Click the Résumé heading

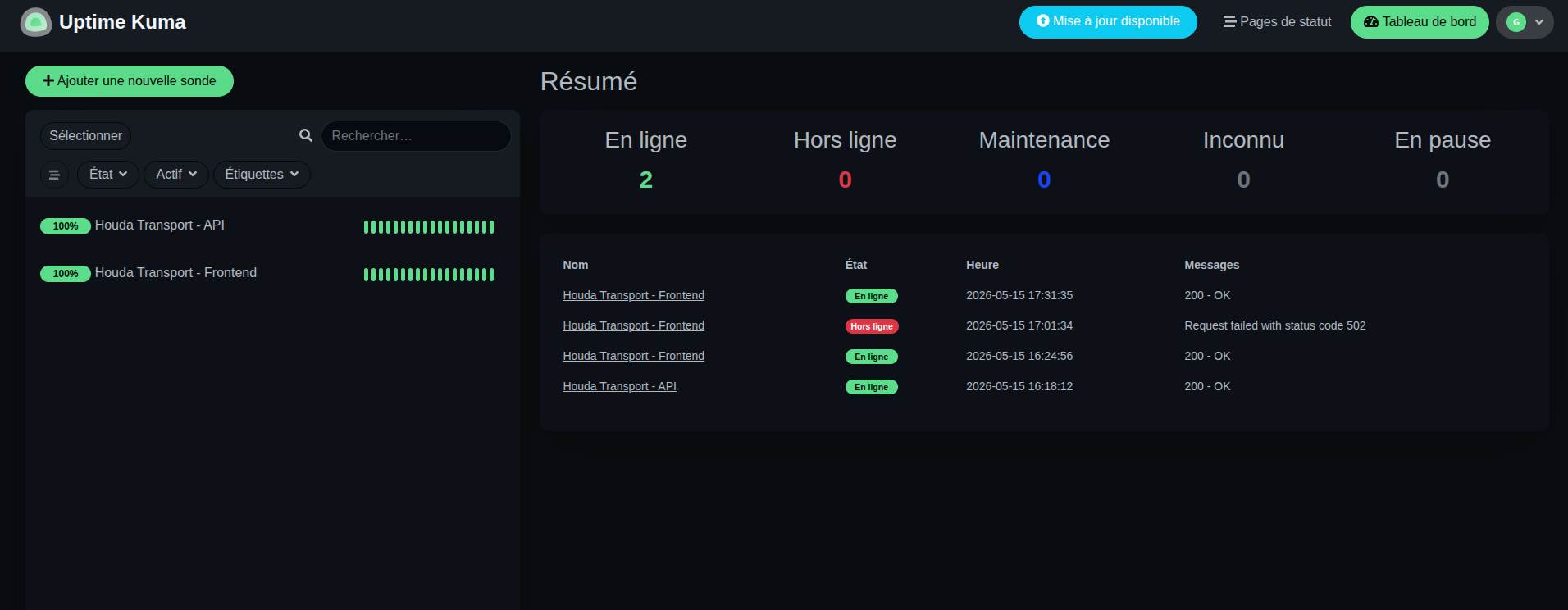point(589,81)
